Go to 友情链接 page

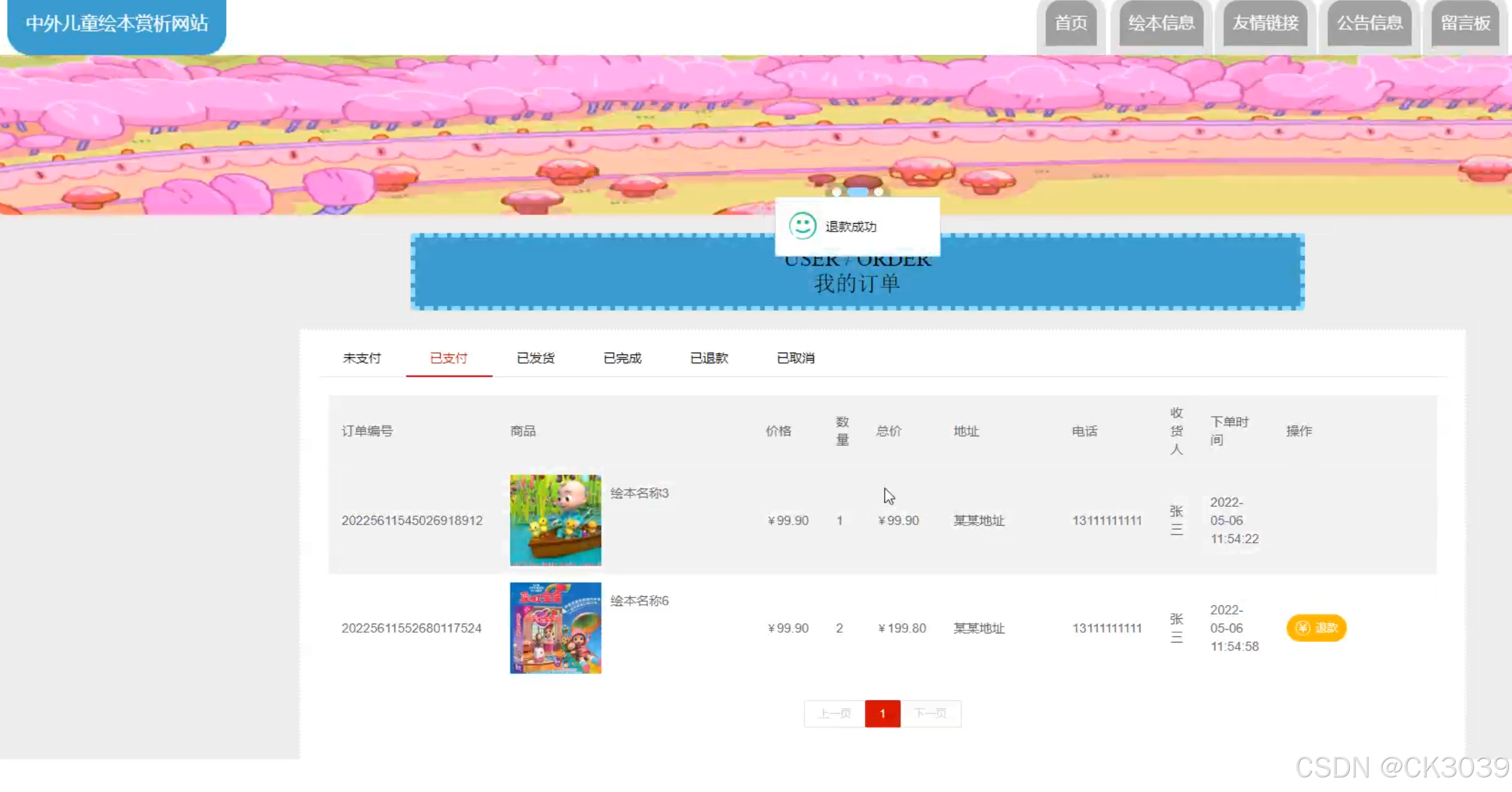[1265, 23]
